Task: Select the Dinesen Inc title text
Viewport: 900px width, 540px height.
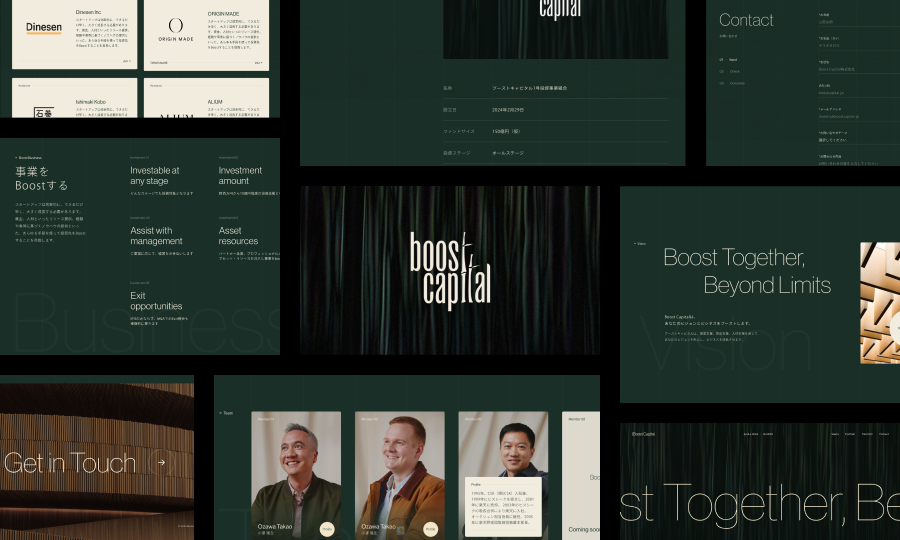Action: click(88, 12)
